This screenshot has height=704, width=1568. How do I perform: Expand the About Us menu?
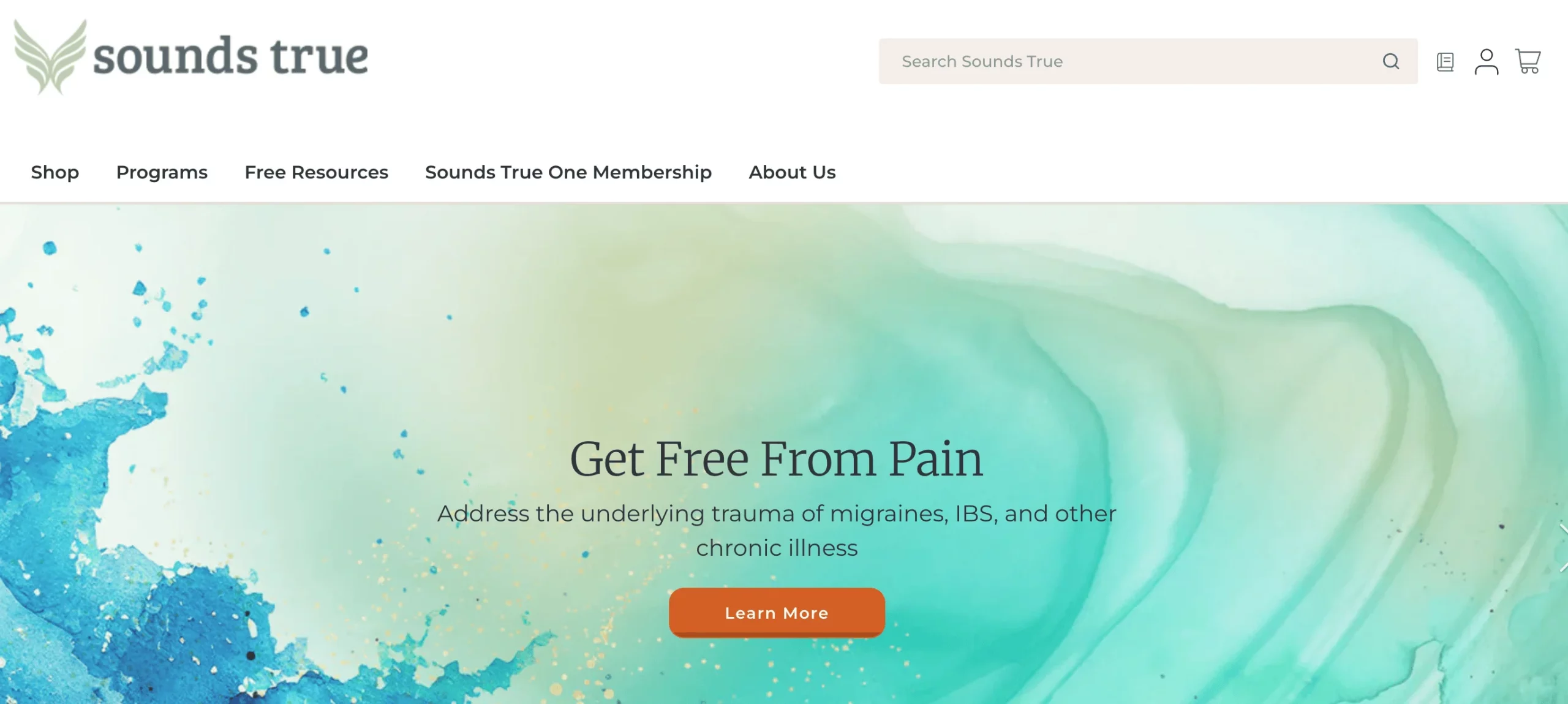point(792,172)
